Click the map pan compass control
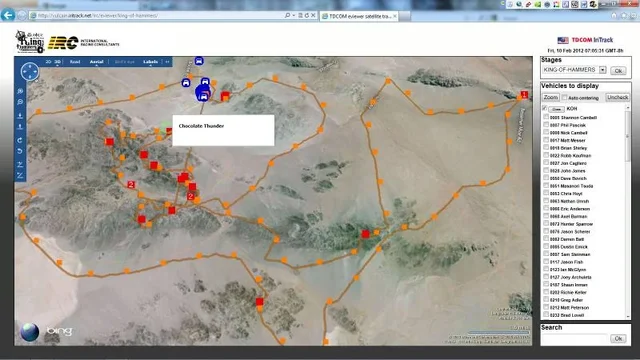The height and width of the screenshot is (360, 640). point(30,71)
